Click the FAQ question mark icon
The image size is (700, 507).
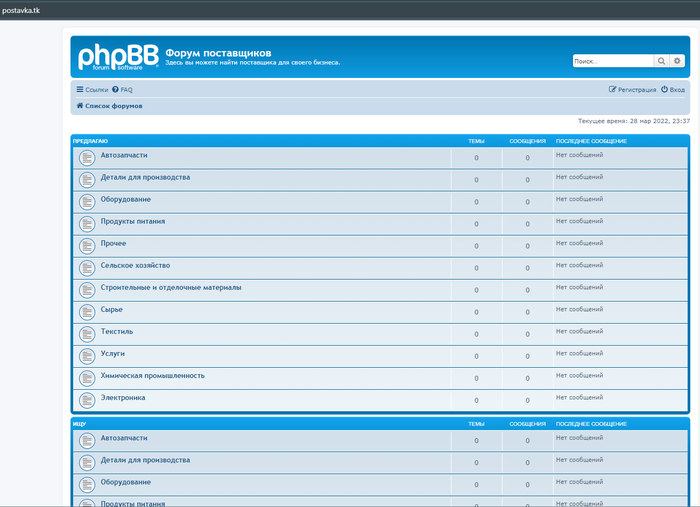coord(115,89)
